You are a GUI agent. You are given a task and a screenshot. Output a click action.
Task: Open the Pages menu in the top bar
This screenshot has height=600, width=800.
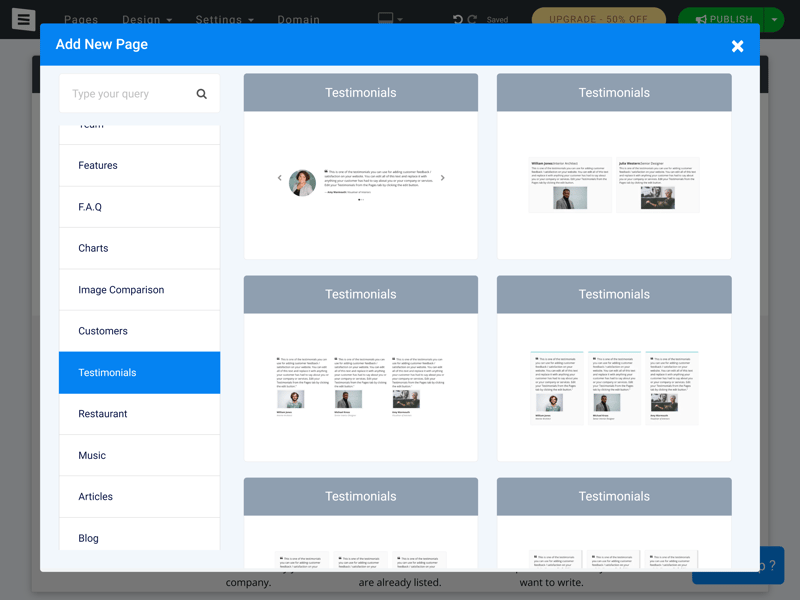click(81, 19)
